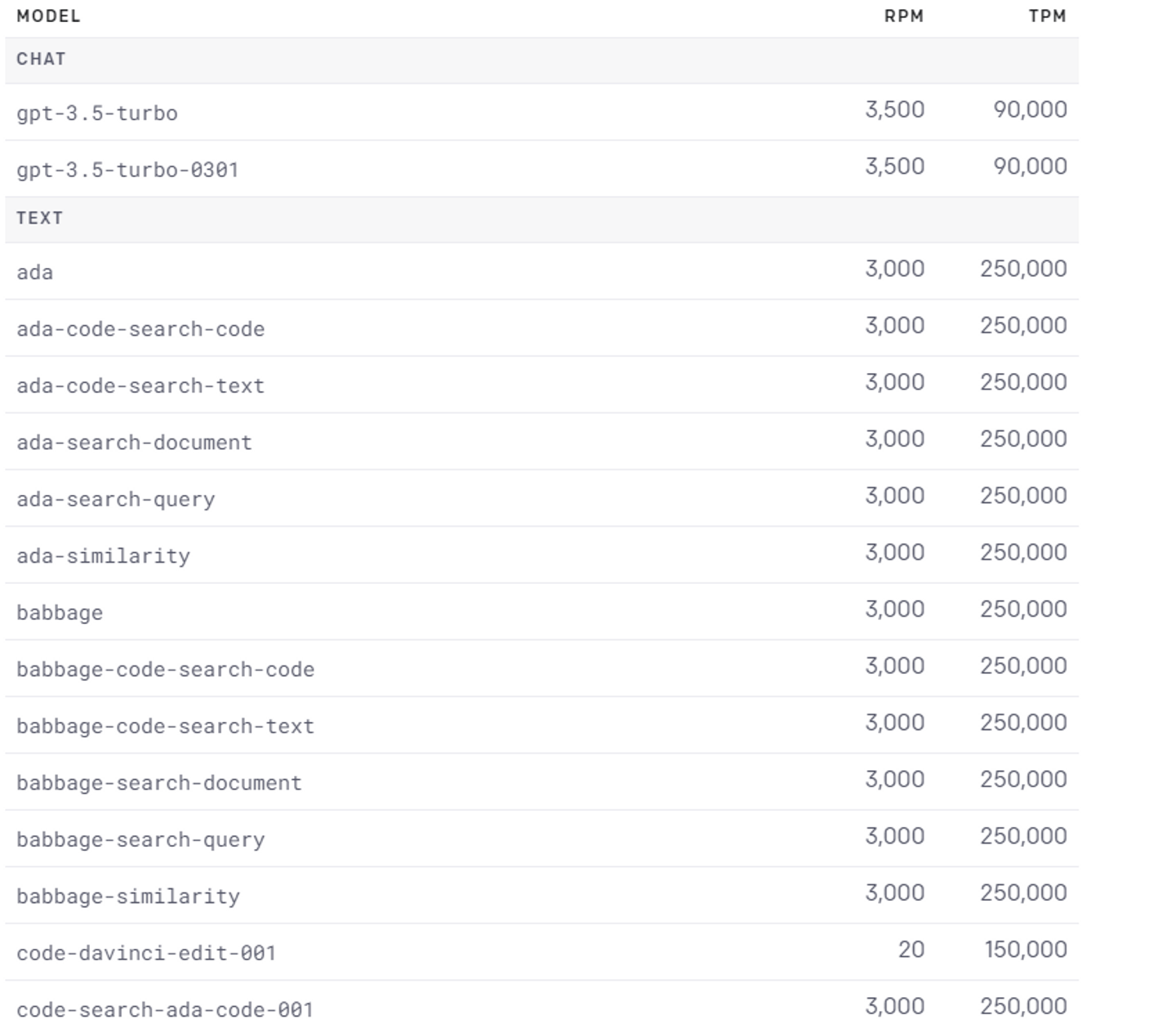Viewport: 1176px width, 1024px height.
Task: Select the RPM value in the babbage-code-search-text row
Action: (x=895, y=723)
